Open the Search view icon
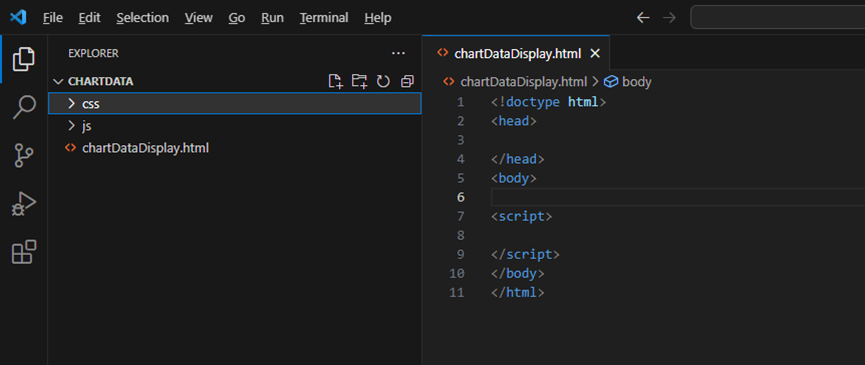865x365 pixels. [x=23, y=107]
